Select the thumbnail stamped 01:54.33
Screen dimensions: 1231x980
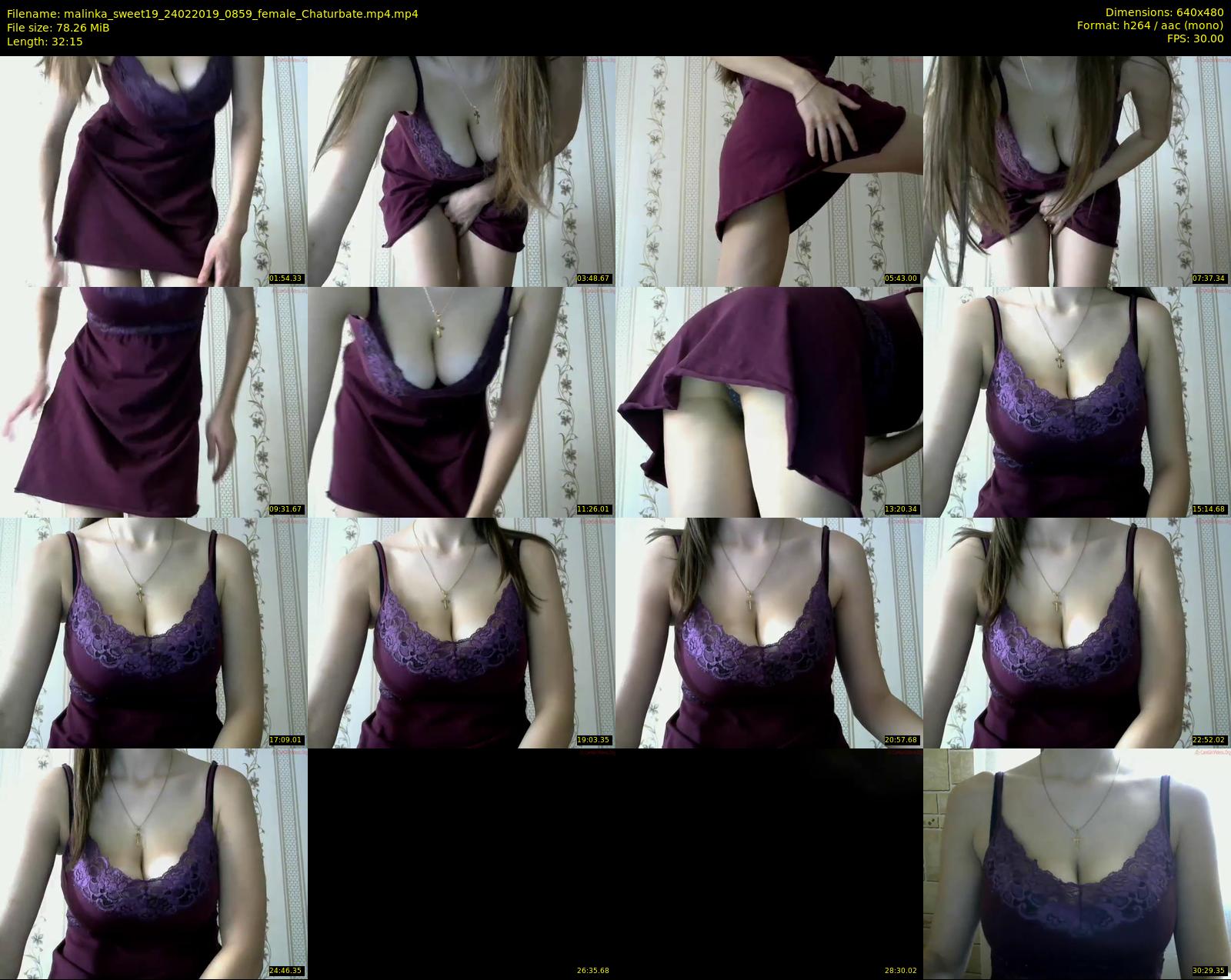(x=154, y=171)
